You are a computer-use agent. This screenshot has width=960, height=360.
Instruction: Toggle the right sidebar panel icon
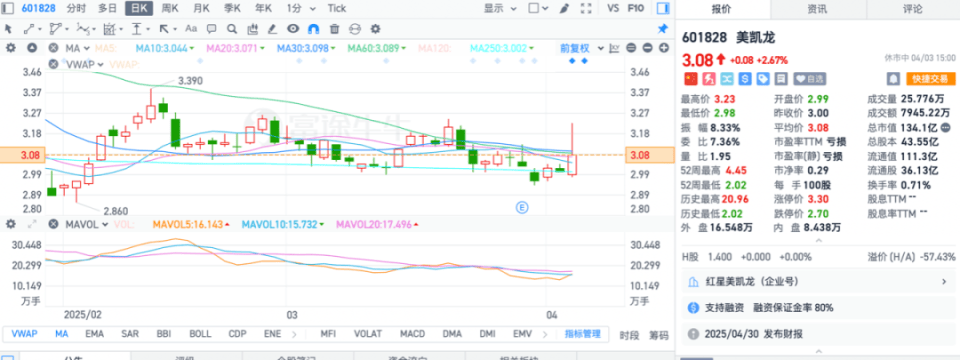662,9
